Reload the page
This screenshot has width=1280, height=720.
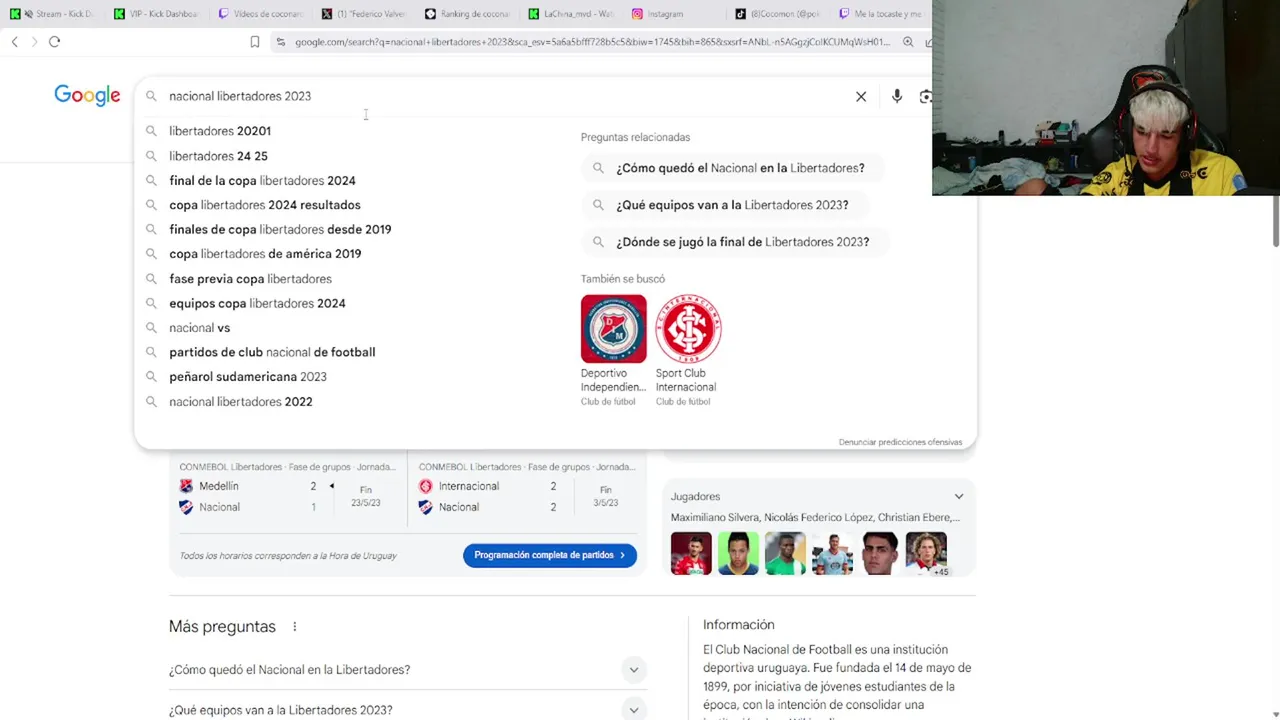[x=54, y=42]
